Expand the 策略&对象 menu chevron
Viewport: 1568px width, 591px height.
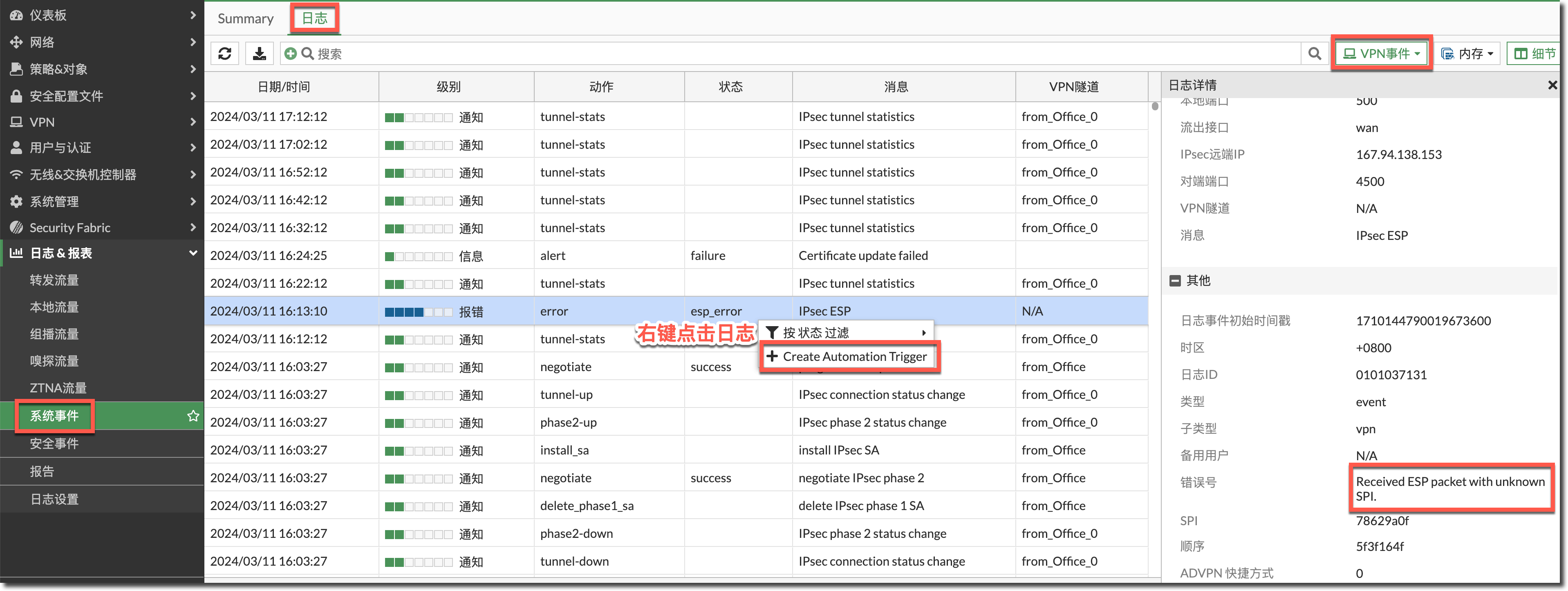point(193,69)
